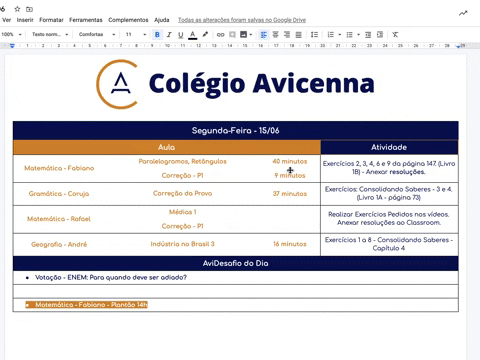480x360 pixels.
Task: Add a comment with the comment icon
Action: point(232,35)
